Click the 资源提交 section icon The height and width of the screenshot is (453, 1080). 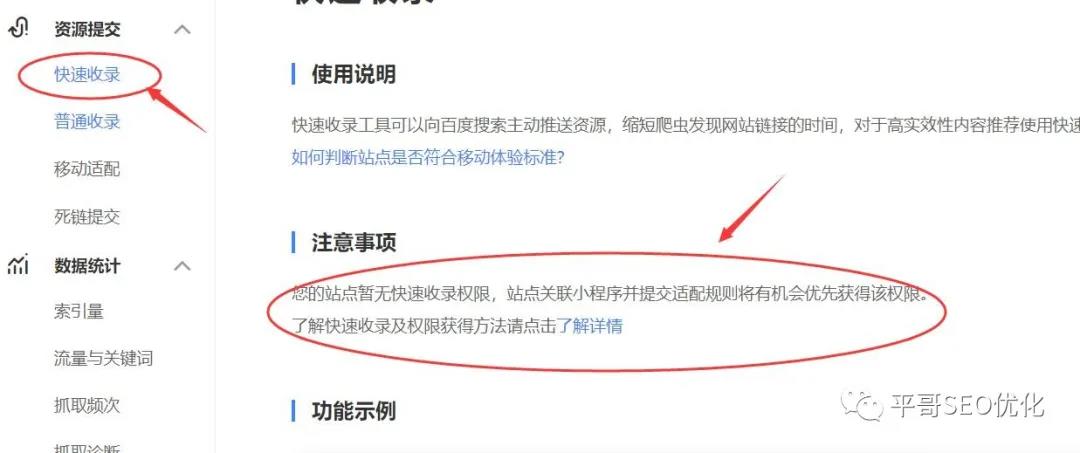point(19,29)
